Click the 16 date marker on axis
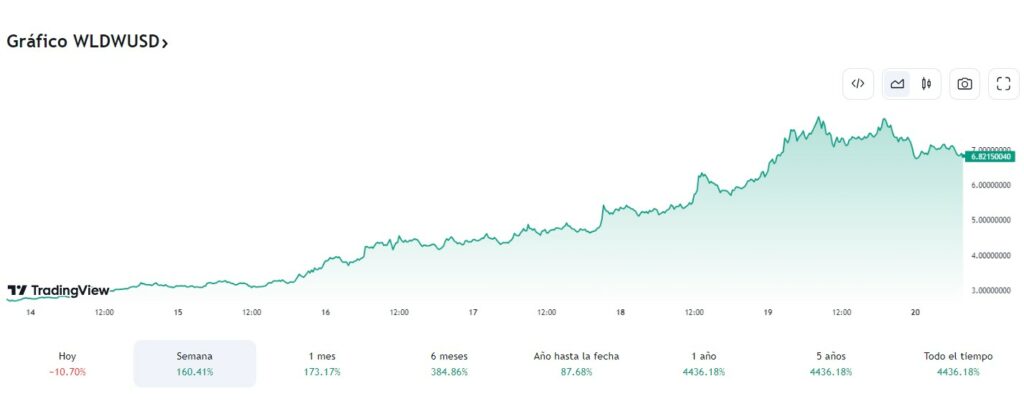This screenshot has height=404, width=1024. 326,312
